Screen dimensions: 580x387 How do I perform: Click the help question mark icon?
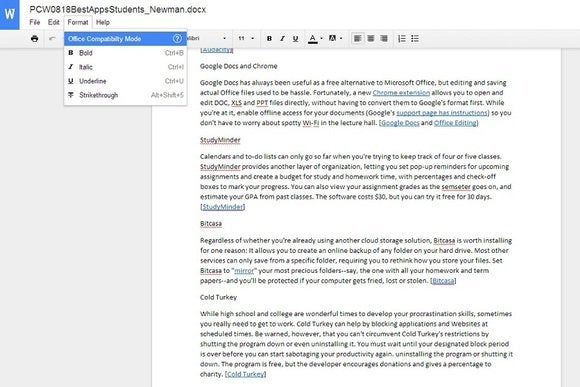pos(178,38)
